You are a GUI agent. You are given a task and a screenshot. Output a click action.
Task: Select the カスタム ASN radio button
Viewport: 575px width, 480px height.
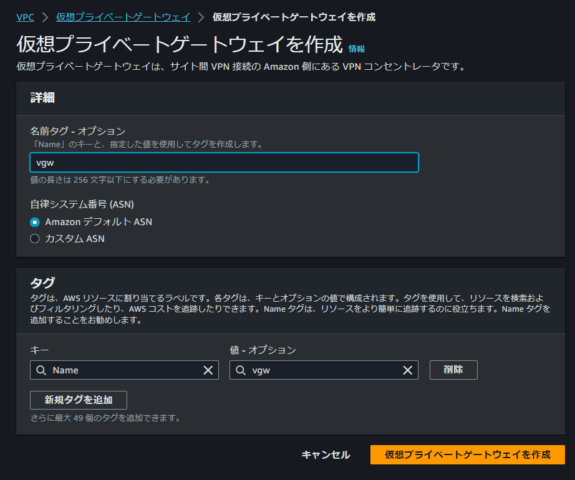point(35,239)
